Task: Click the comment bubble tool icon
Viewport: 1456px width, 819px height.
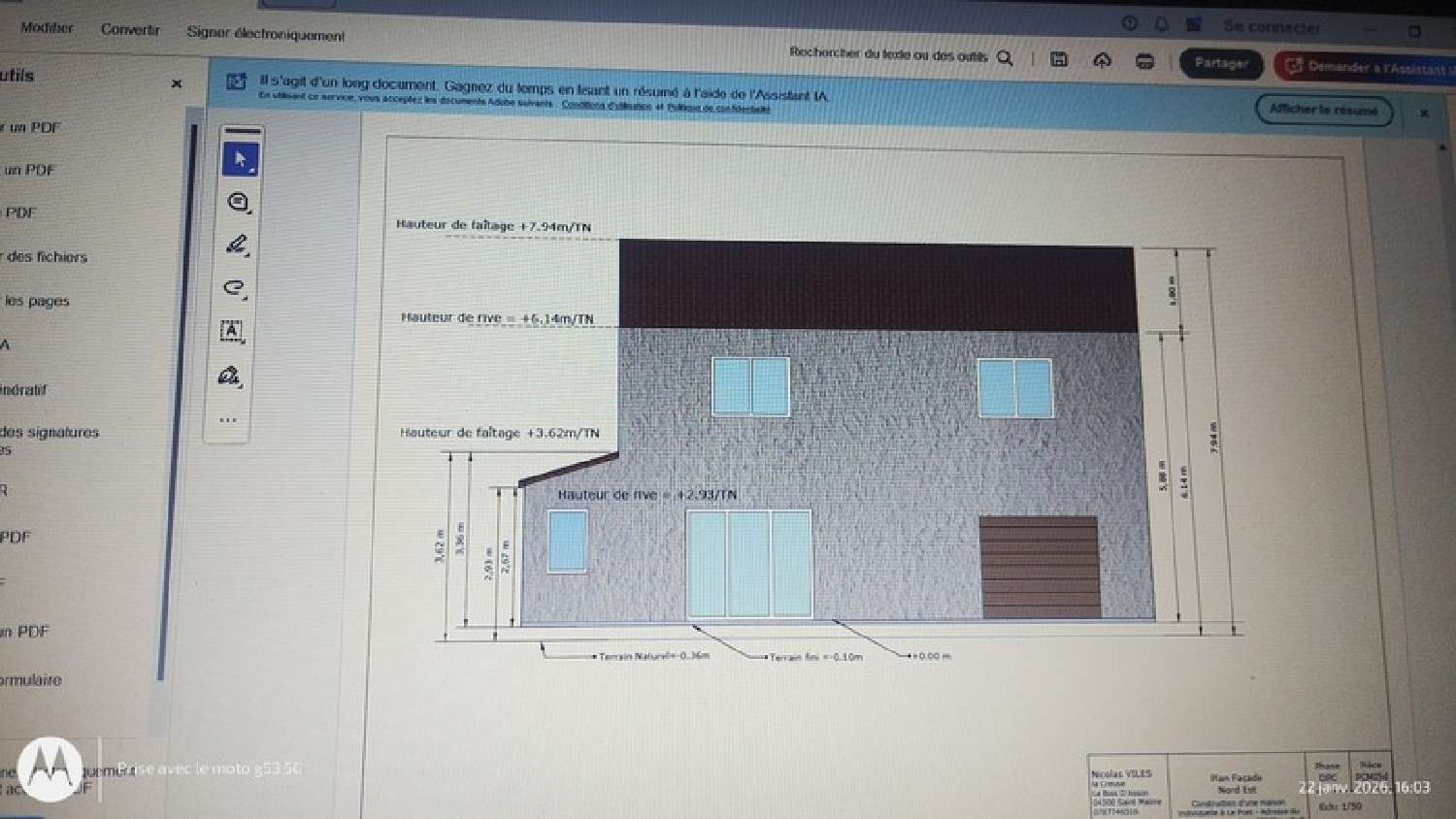Action: (238, 202)
